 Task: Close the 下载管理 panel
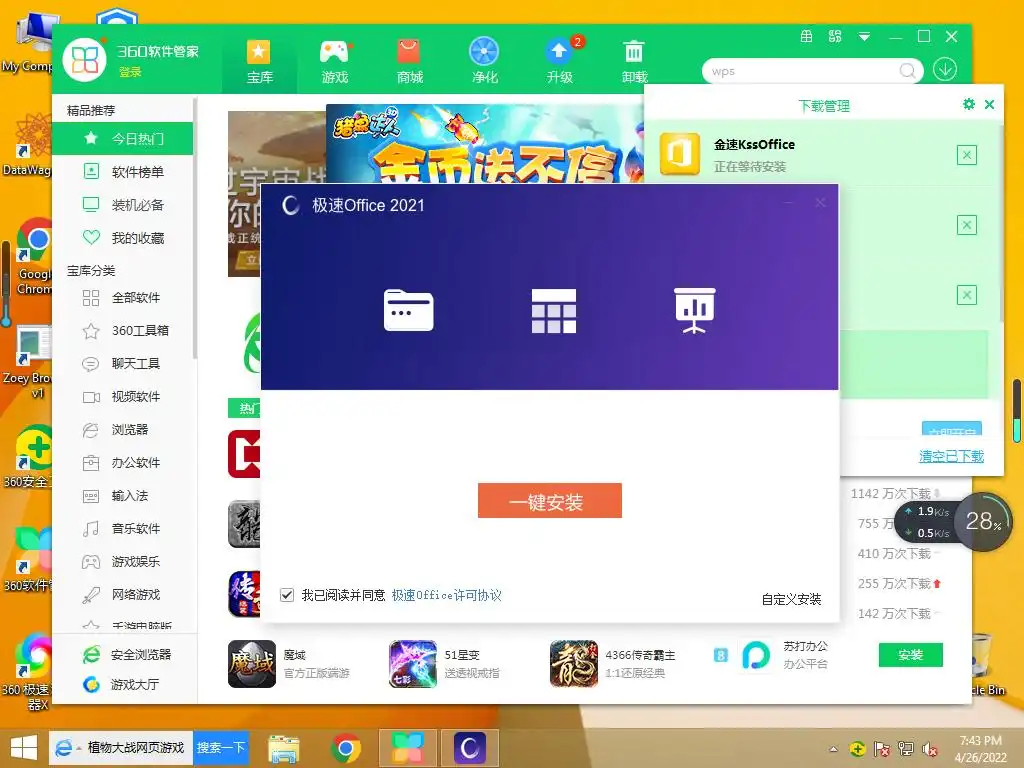(x=989, y=104)
